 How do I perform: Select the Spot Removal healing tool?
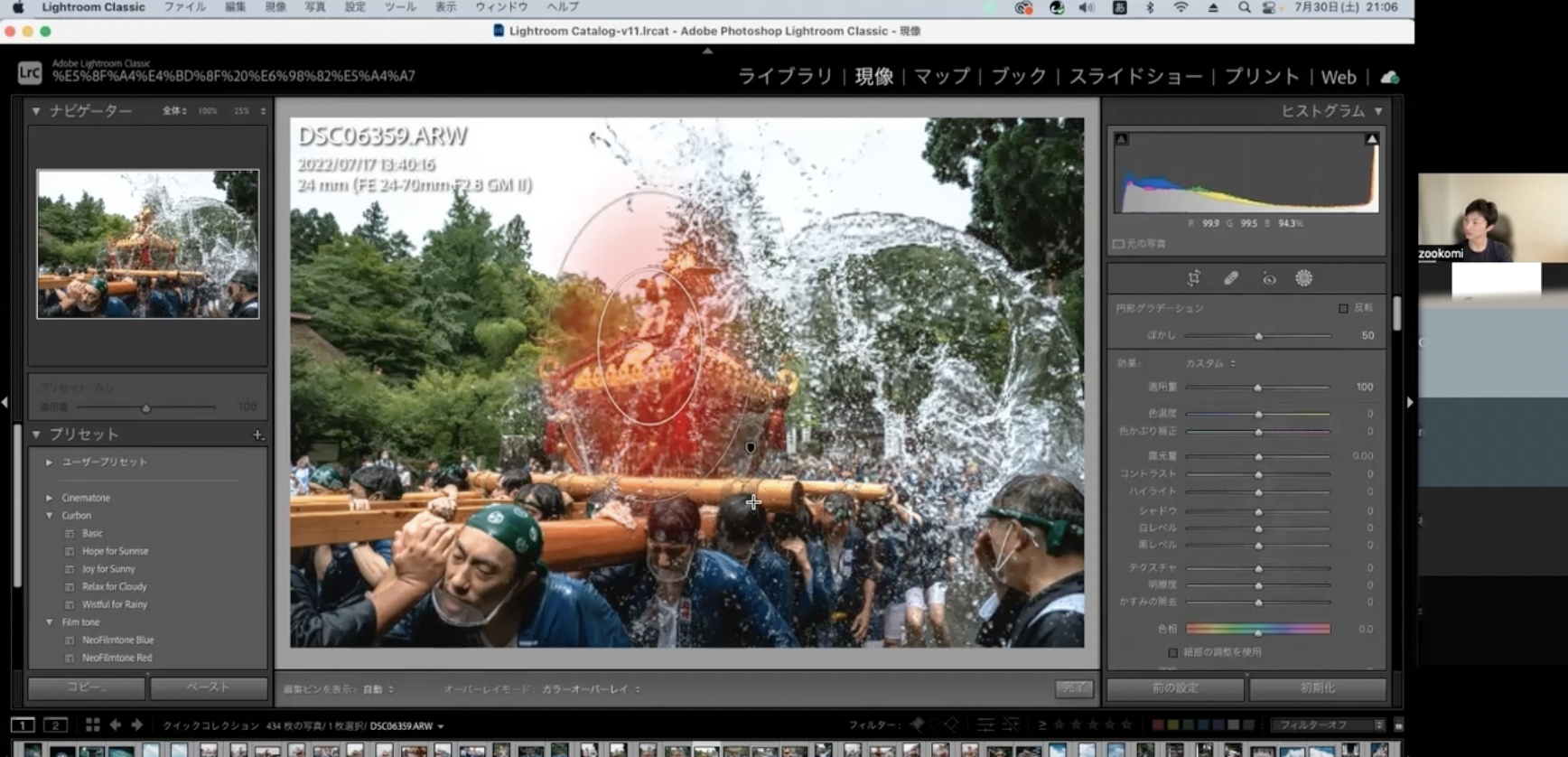coord(1231,278)
